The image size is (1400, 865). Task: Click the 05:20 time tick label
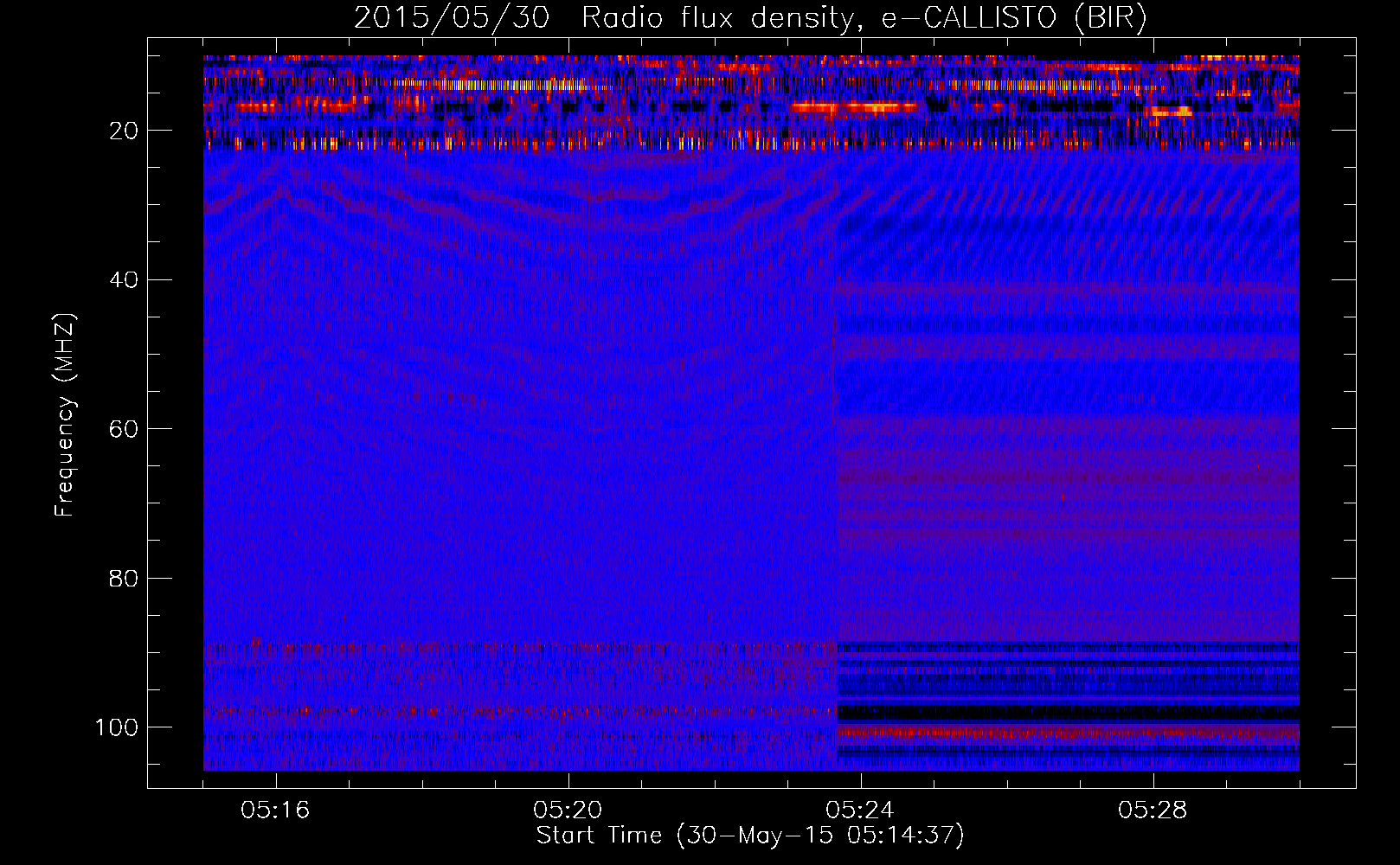[x=568, y=811]
